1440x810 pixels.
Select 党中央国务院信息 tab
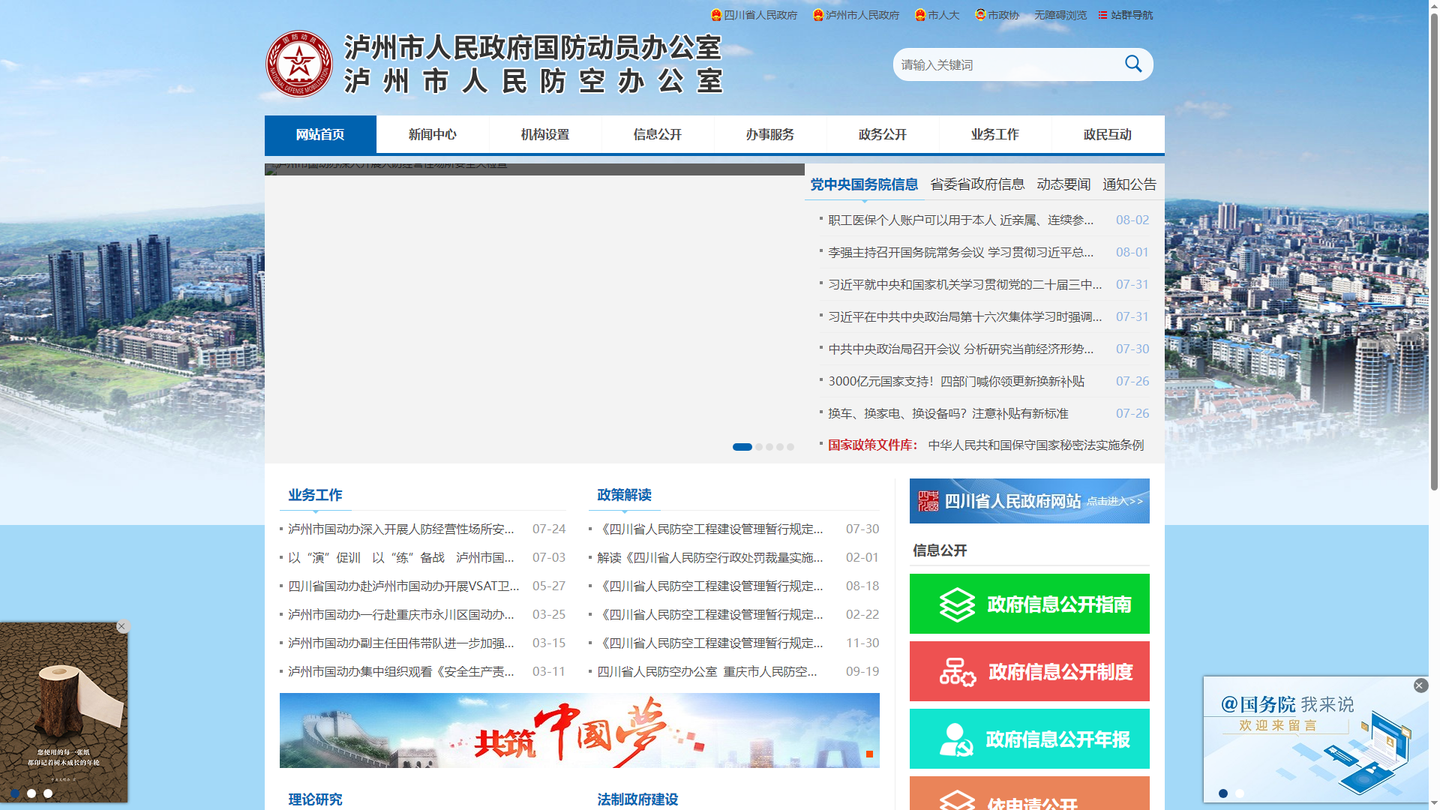click(x=864, y=184)
